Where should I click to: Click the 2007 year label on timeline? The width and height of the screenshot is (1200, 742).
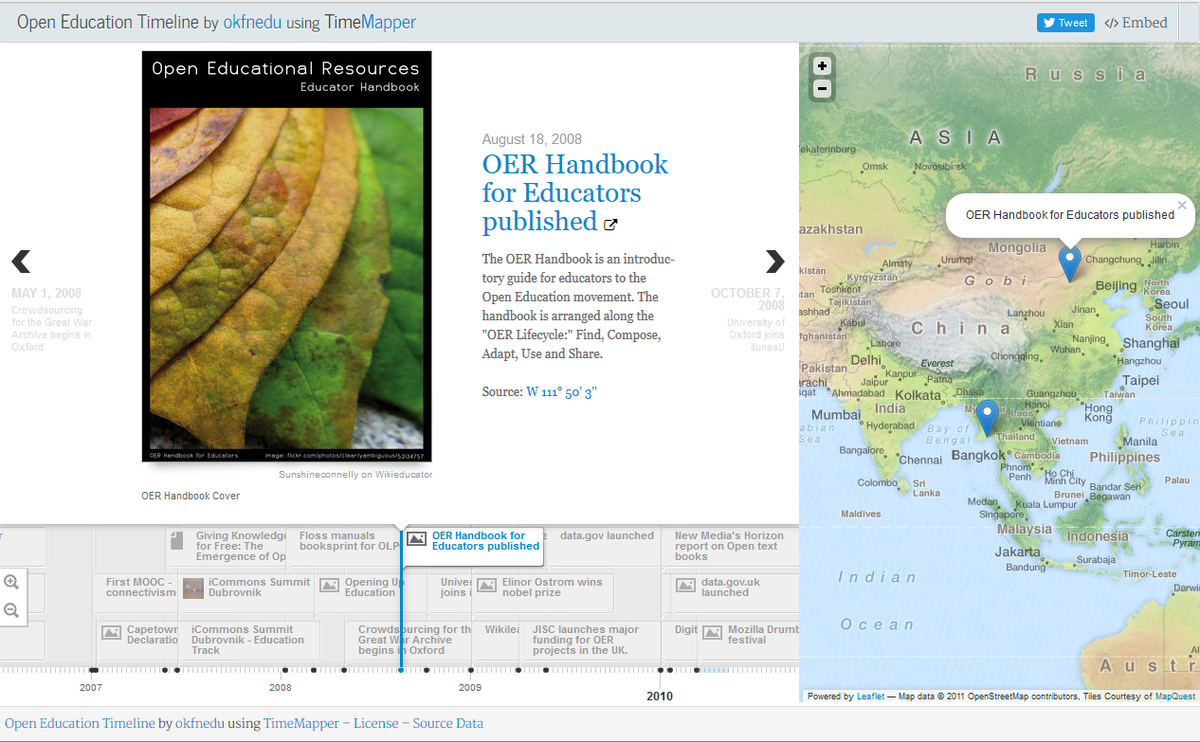91,688
